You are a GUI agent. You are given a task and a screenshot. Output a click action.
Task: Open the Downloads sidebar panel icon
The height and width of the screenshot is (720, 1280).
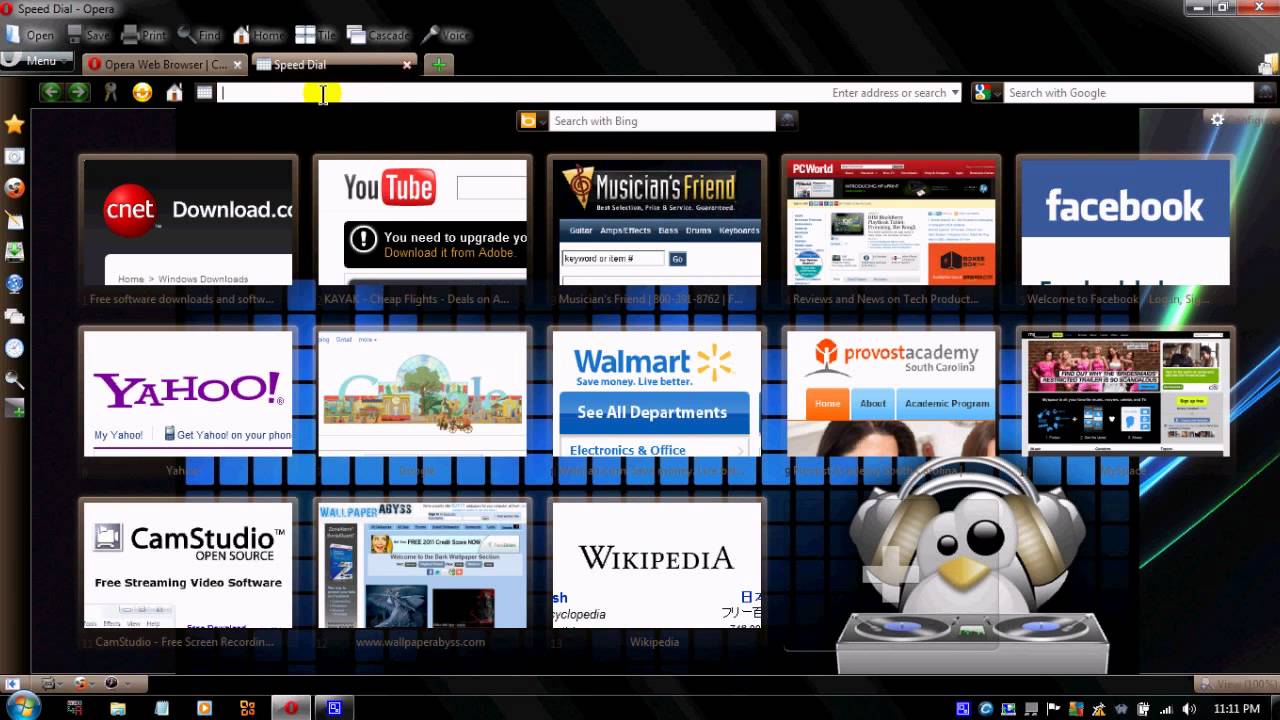pyautogui.click(x=14, y=252)
